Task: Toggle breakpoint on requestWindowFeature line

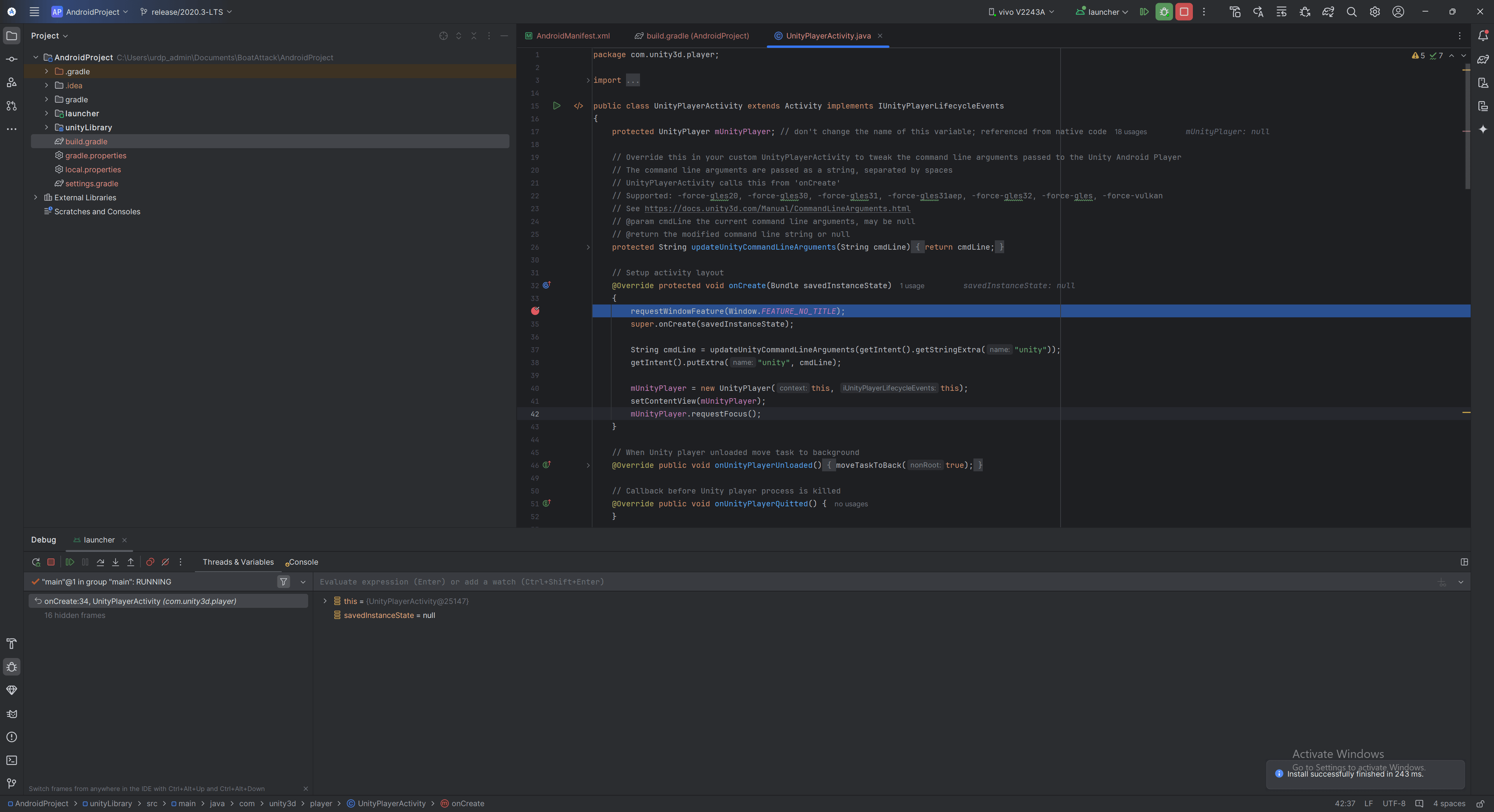Action: coord(535,311)
